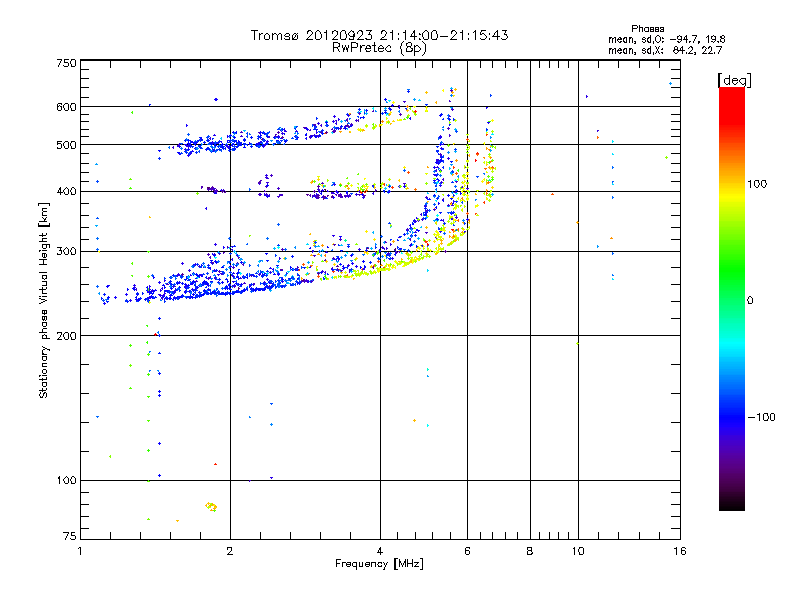
Task: Click the x-axis "10" tick label
Action: [x=578, y=551]
